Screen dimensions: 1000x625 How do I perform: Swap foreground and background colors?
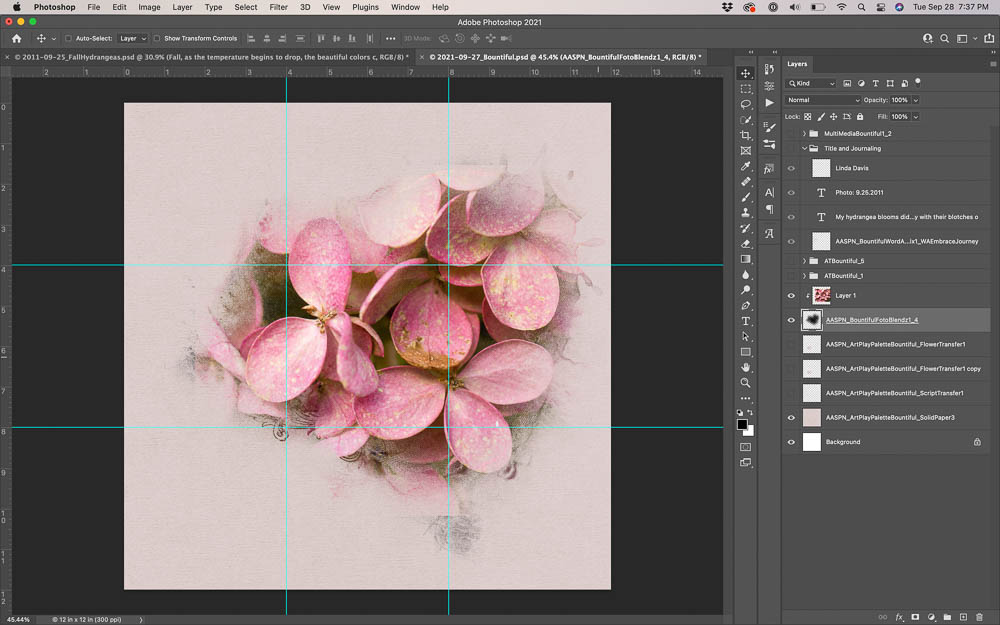pos(751,413)
